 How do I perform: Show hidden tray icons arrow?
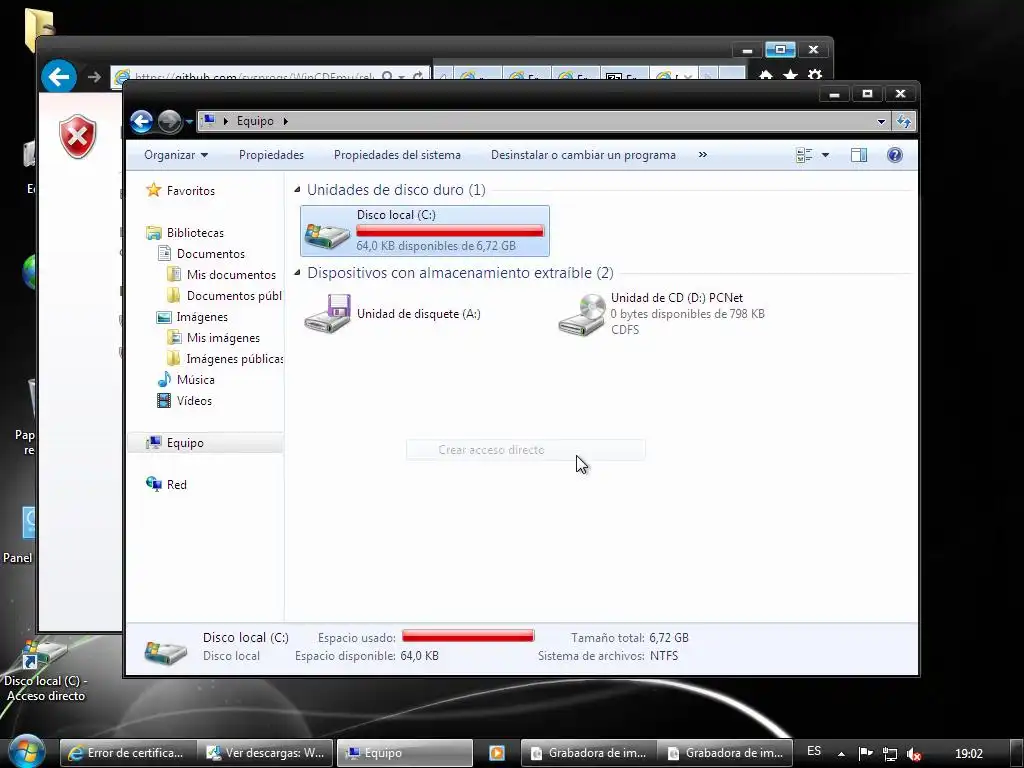click(x=841, y=754)
